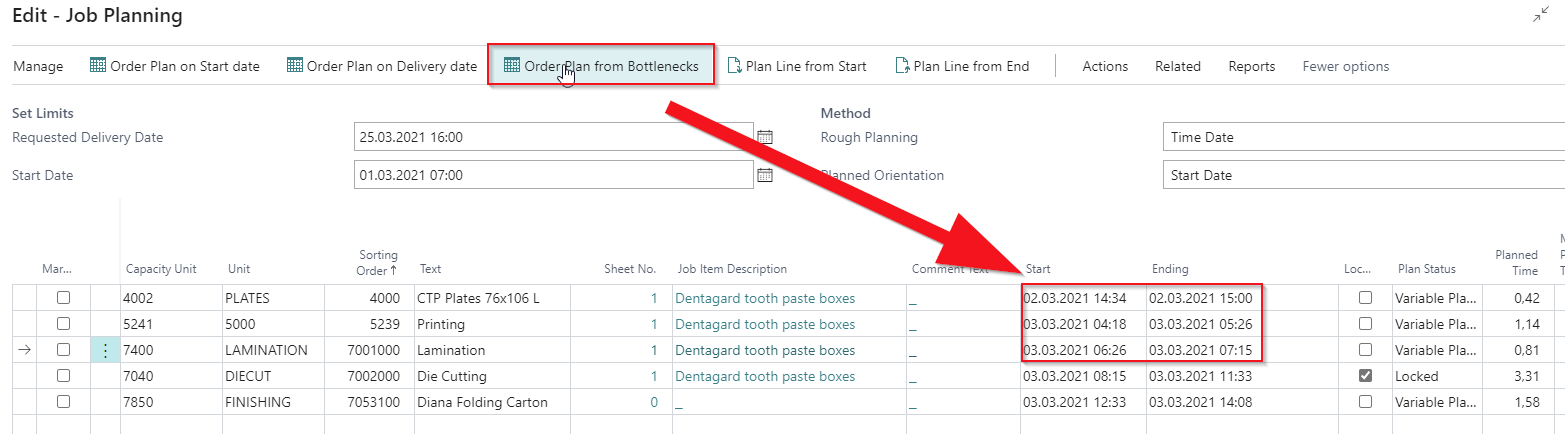Click the Fewer options link
Viewport: 1565px width, 434px height.
click(1345, 66)
